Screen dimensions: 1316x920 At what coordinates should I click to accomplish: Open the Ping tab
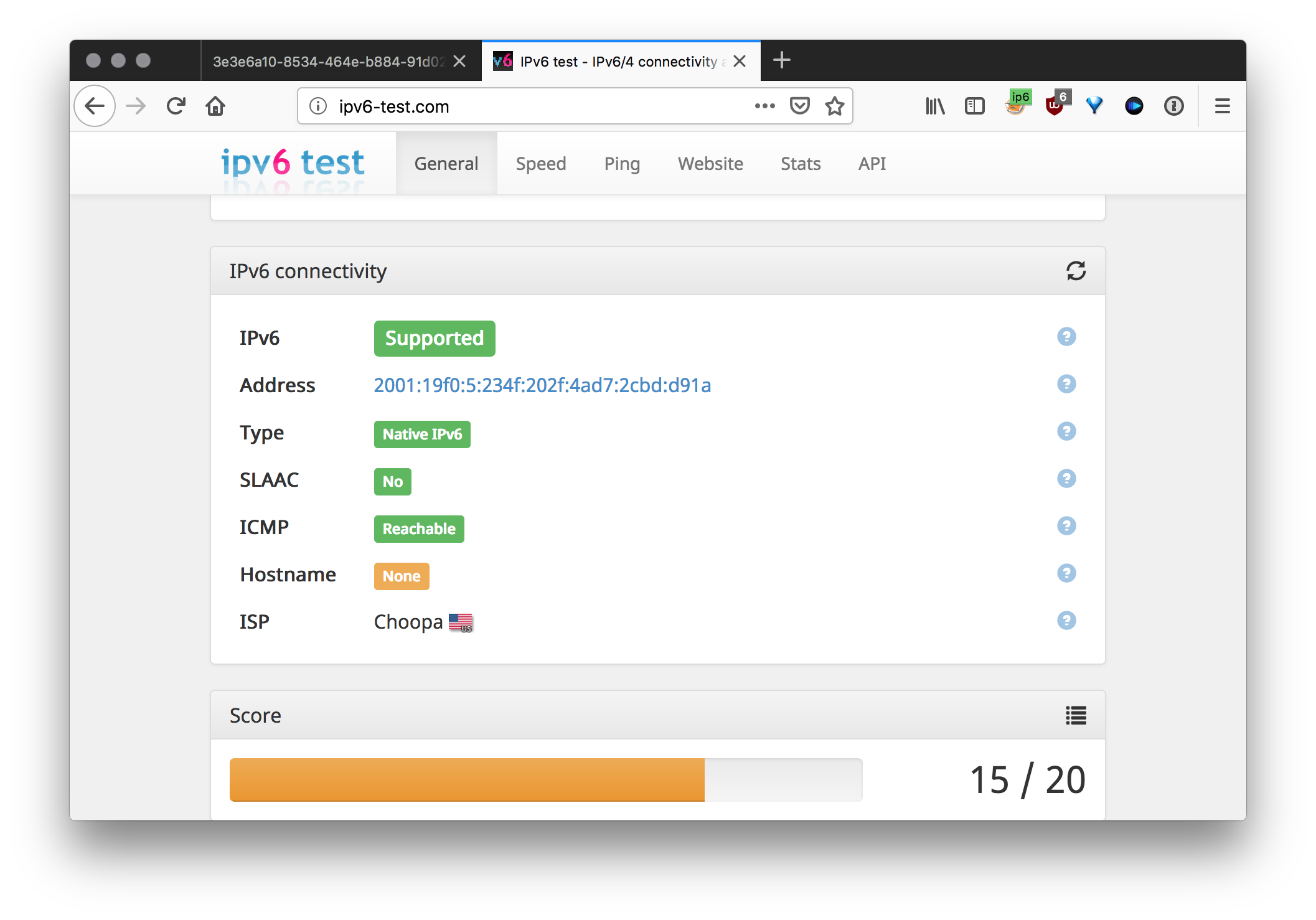[x=621, y=164]
